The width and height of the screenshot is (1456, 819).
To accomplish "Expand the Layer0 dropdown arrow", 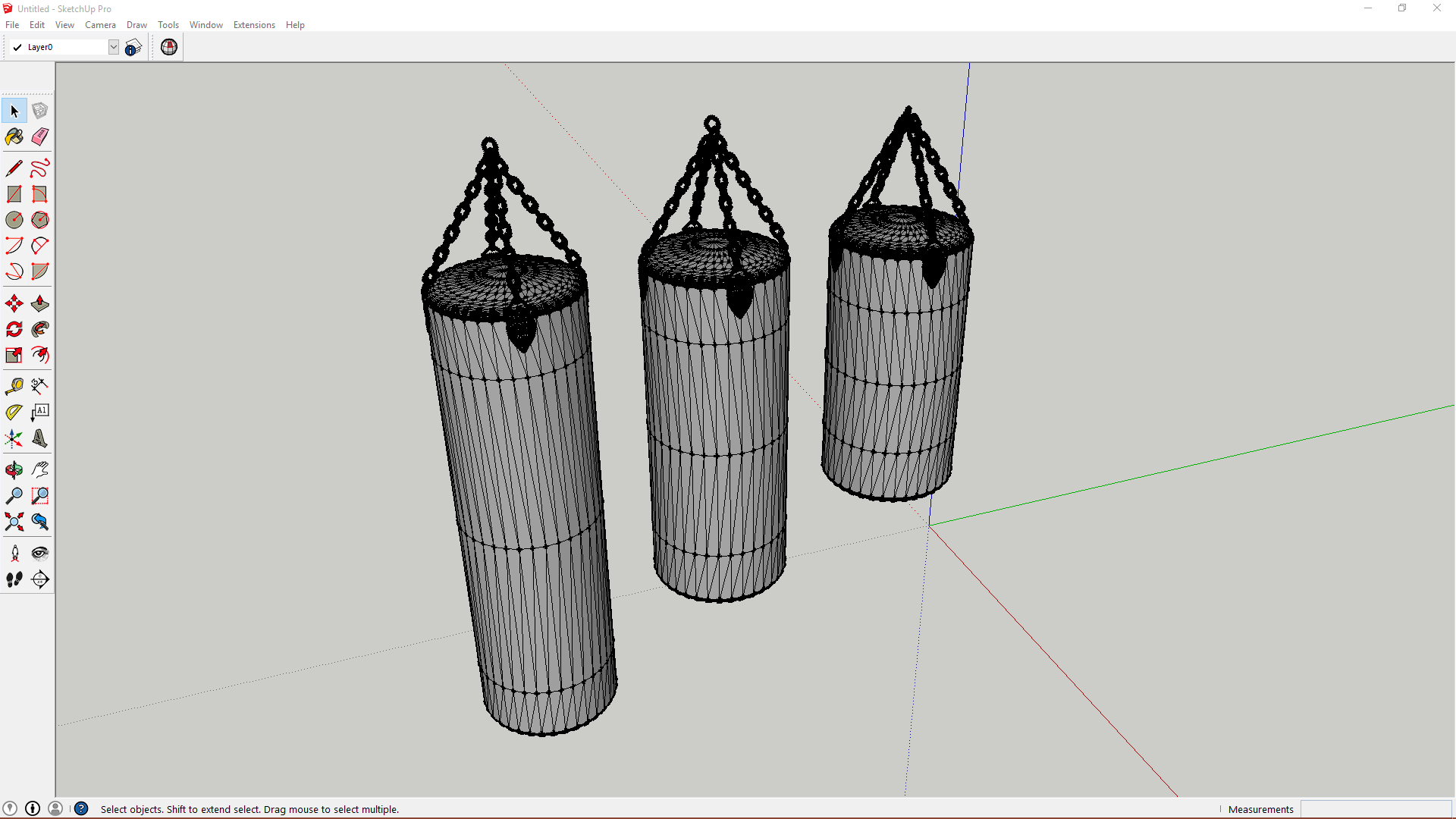I will pos(113,47).
